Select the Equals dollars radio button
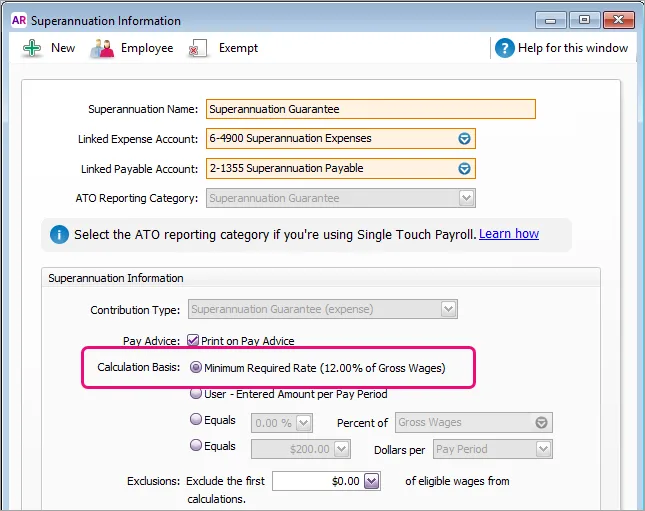 click(x=196, y=445)
